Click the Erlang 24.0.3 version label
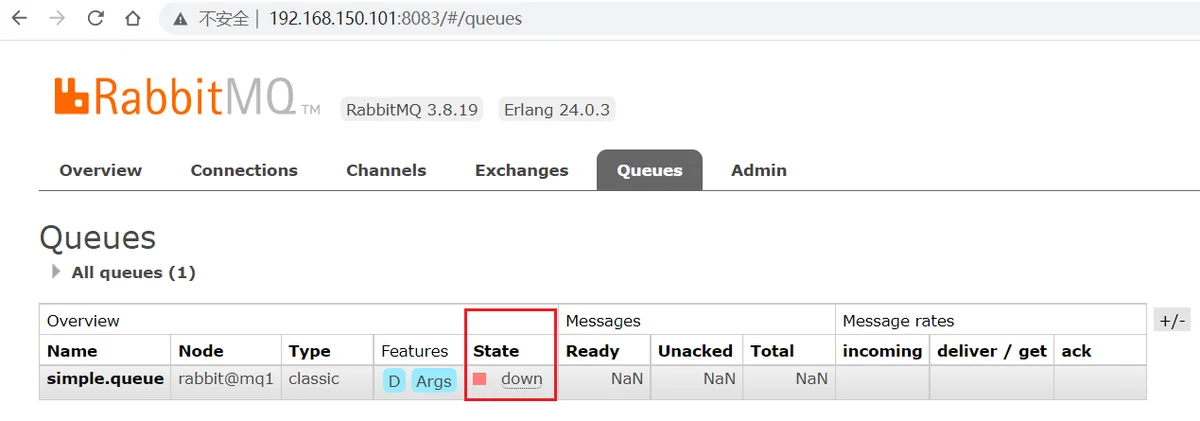This screenshot has height=421, width=1200. click(x=556, y=110)
